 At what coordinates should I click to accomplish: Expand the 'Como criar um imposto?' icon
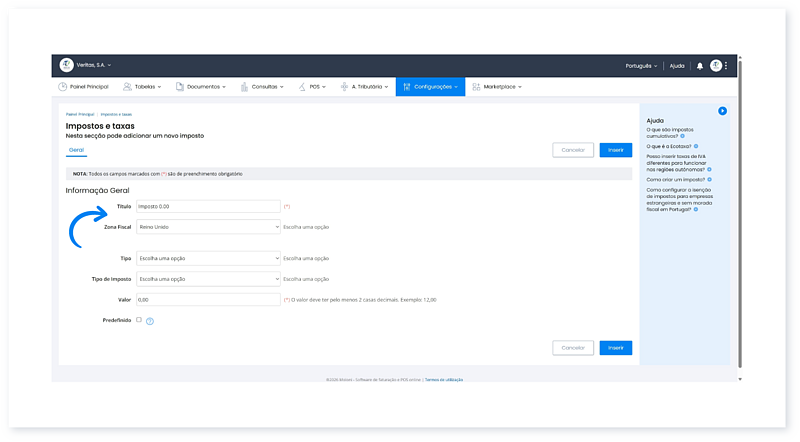[701, 179]
